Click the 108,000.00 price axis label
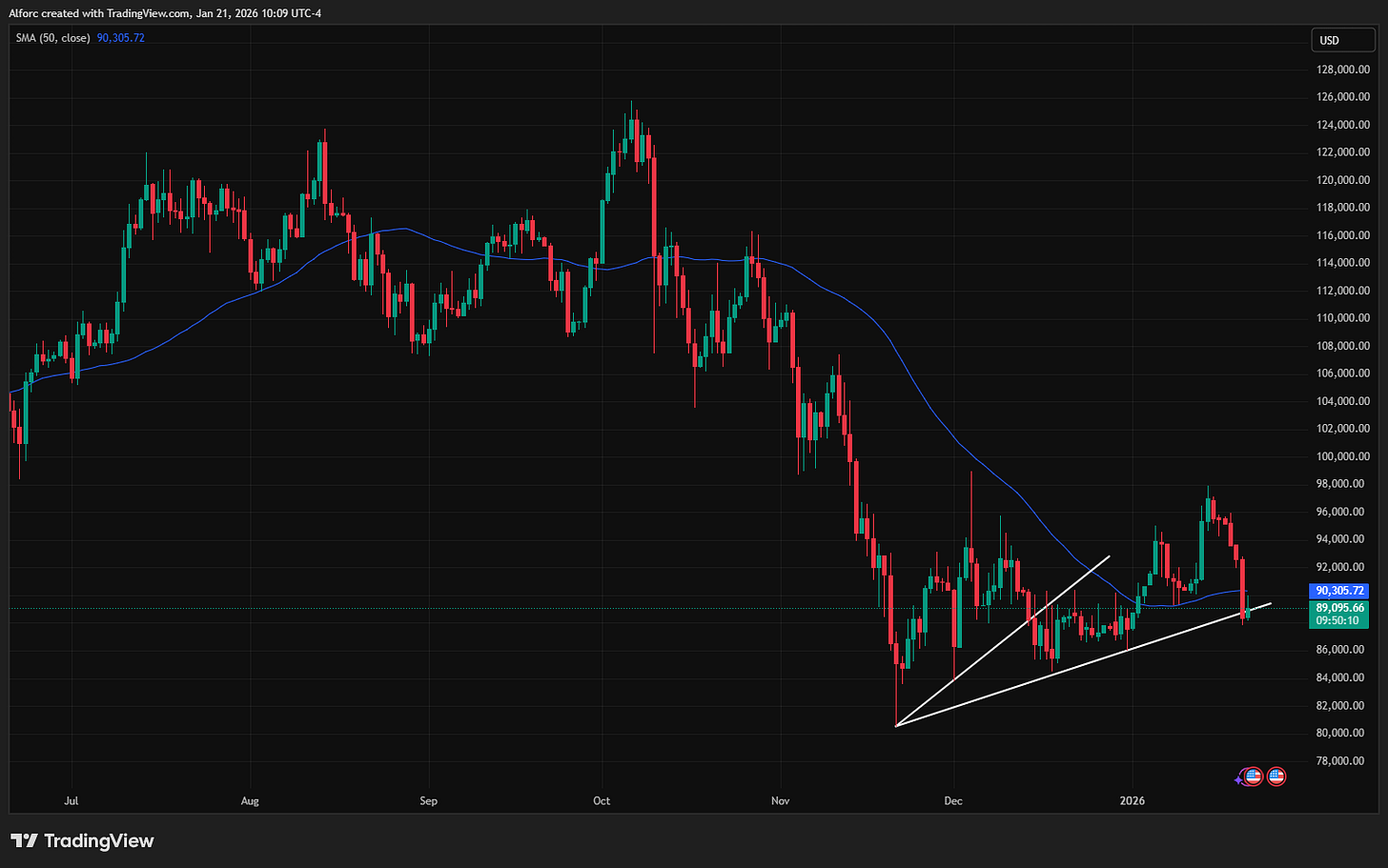 click(1343, 346)
